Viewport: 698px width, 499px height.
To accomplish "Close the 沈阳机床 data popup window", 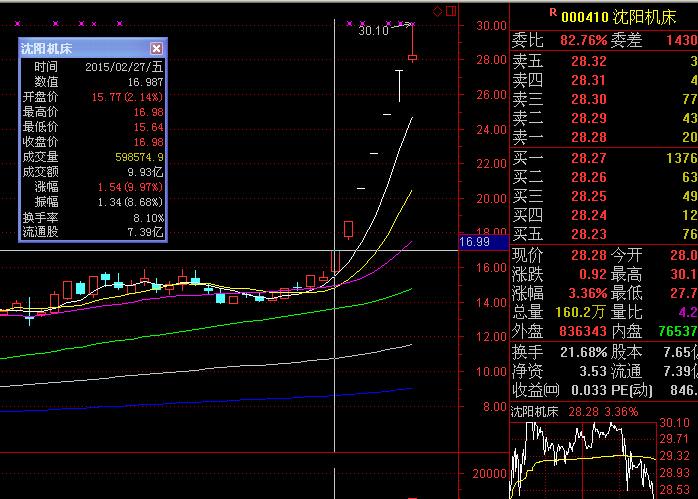I will (x=156, y=48).
